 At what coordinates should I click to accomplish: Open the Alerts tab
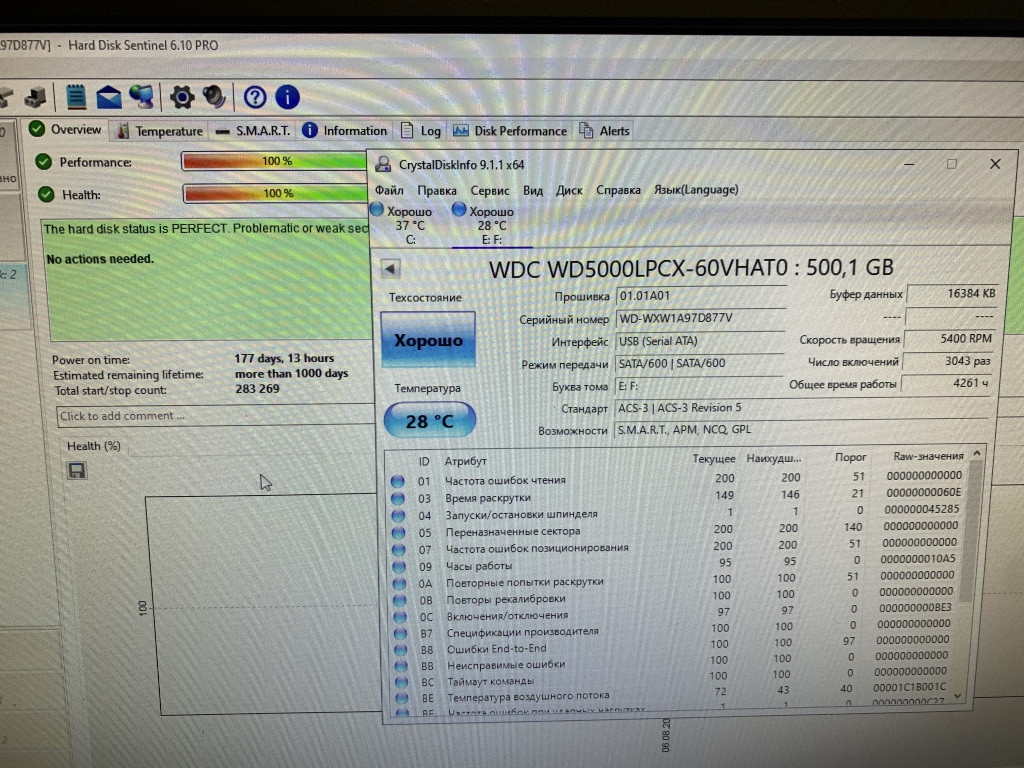point(605,131)
